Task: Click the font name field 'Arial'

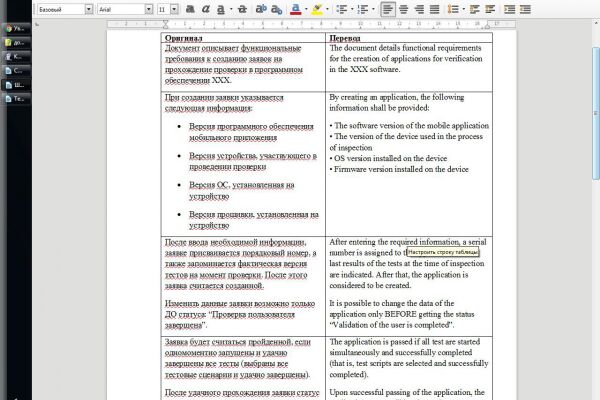Action: pyautogui.click(x=121, y=9)
